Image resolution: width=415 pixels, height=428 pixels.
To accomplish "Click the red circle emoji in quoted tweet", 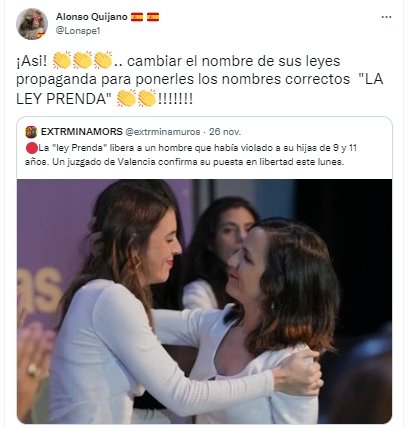I will [31, 148].
